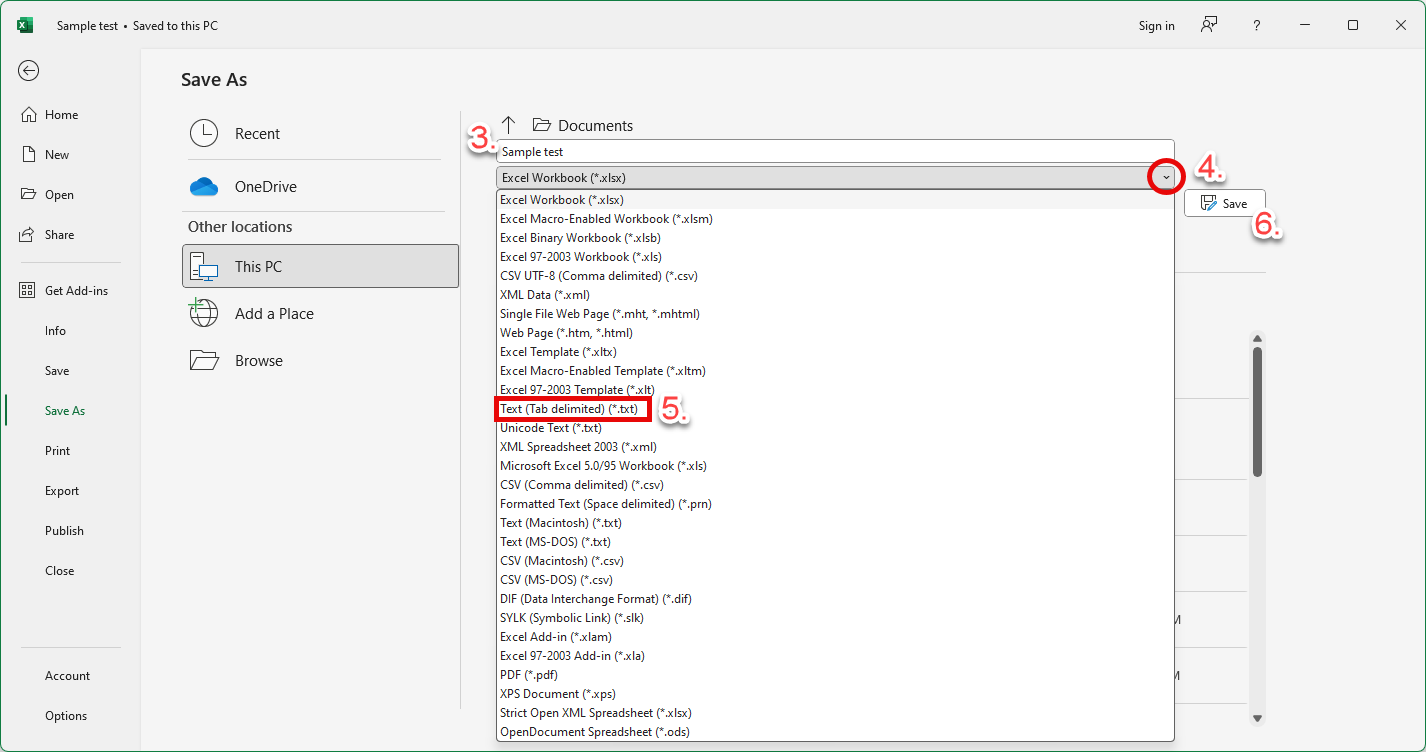Click the back arrow icon

(29, 70)
